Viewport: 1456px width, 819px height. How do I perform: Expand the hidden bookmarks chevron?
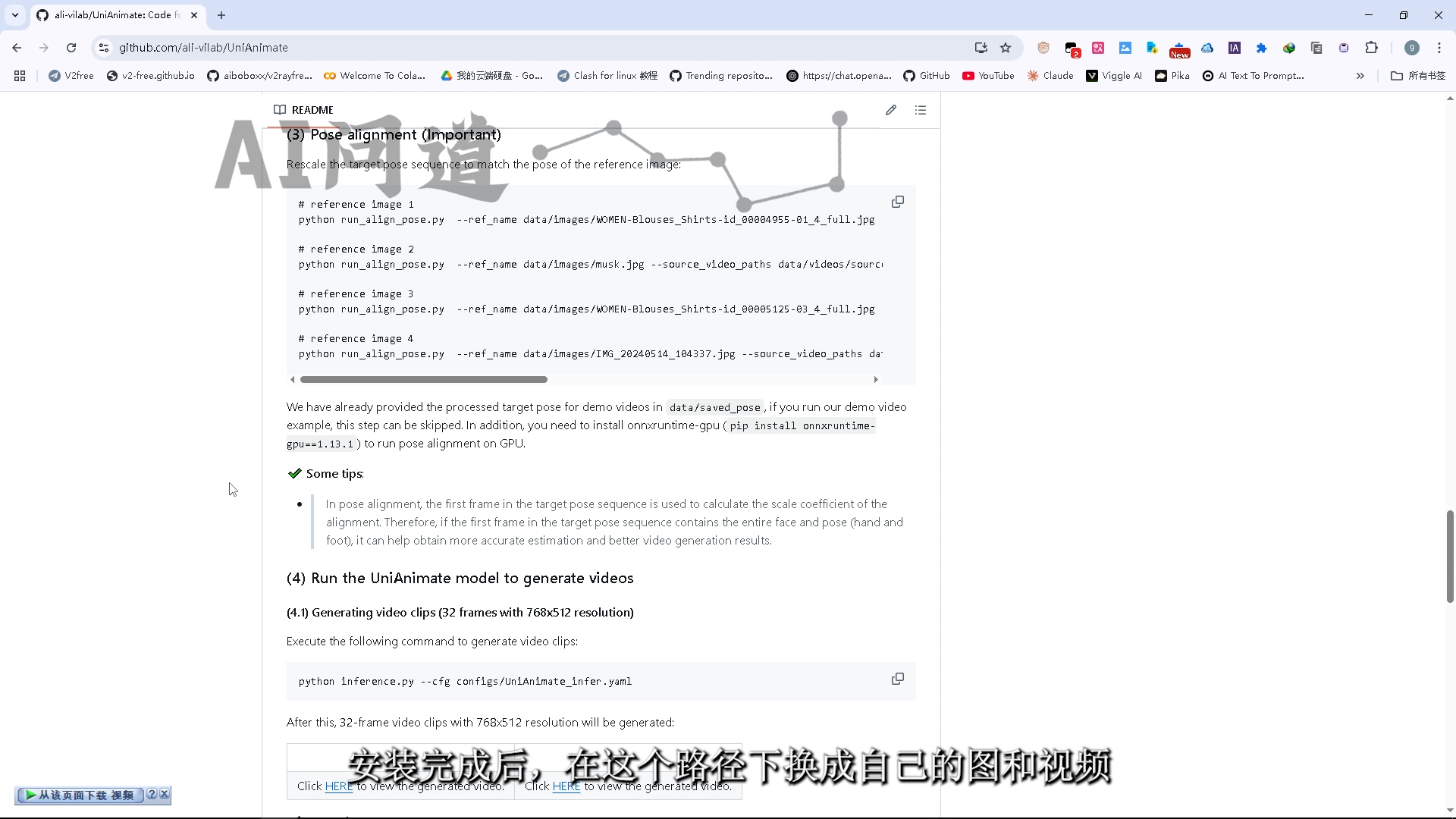[1360, 76]
